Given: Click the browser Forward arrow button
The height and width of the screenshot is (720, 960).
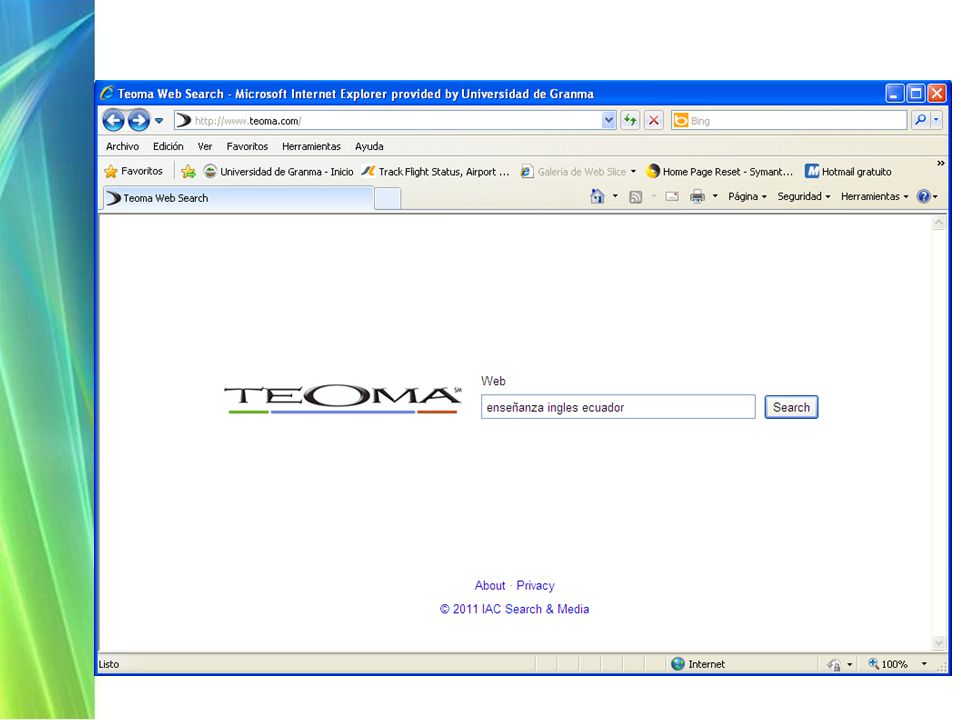Looking at the screenshot, I should coord(138,121).
